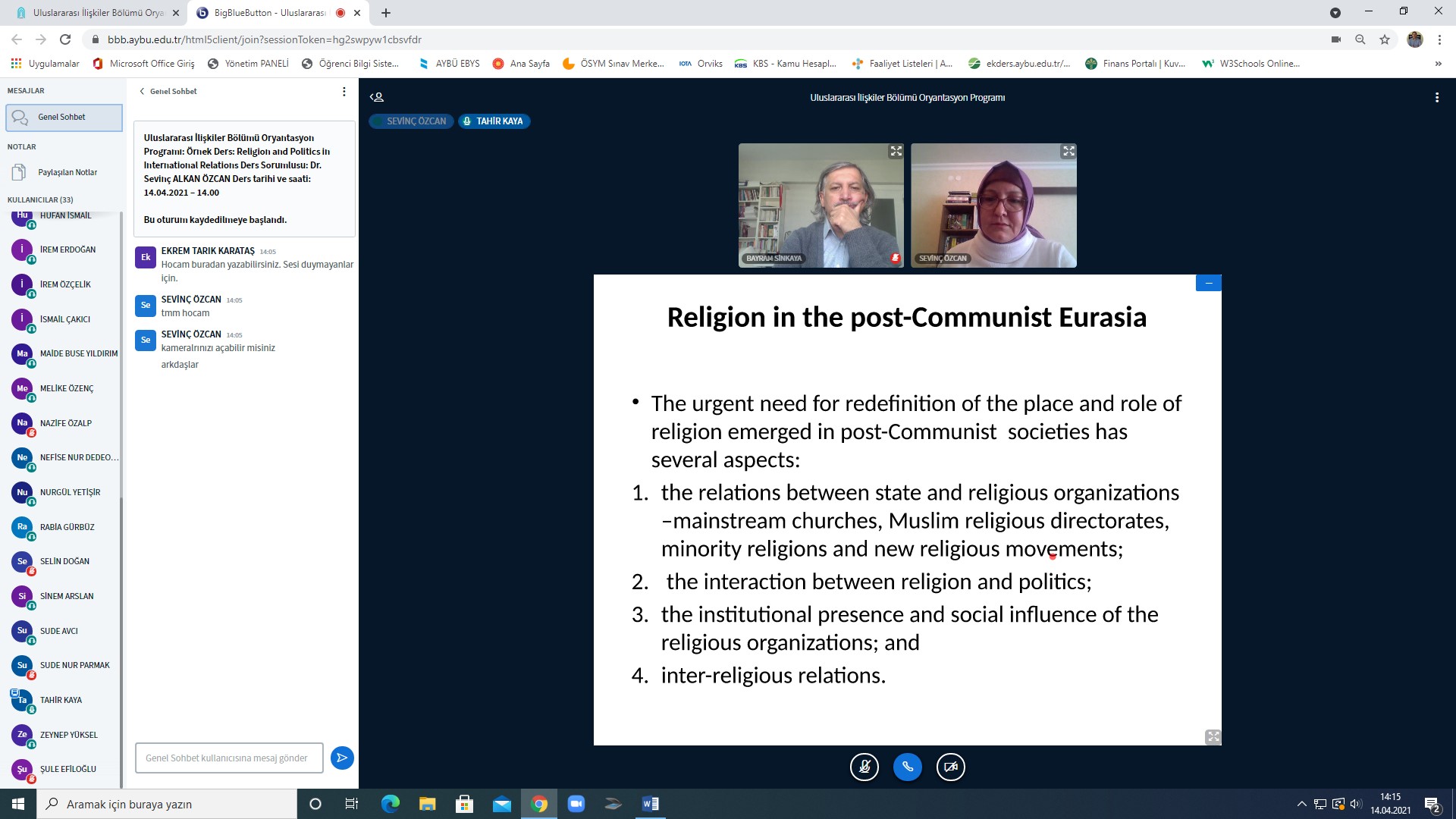This screenshot has height=819, width=1456.
Task: Hide the user list panel
Action: point(377,97)
